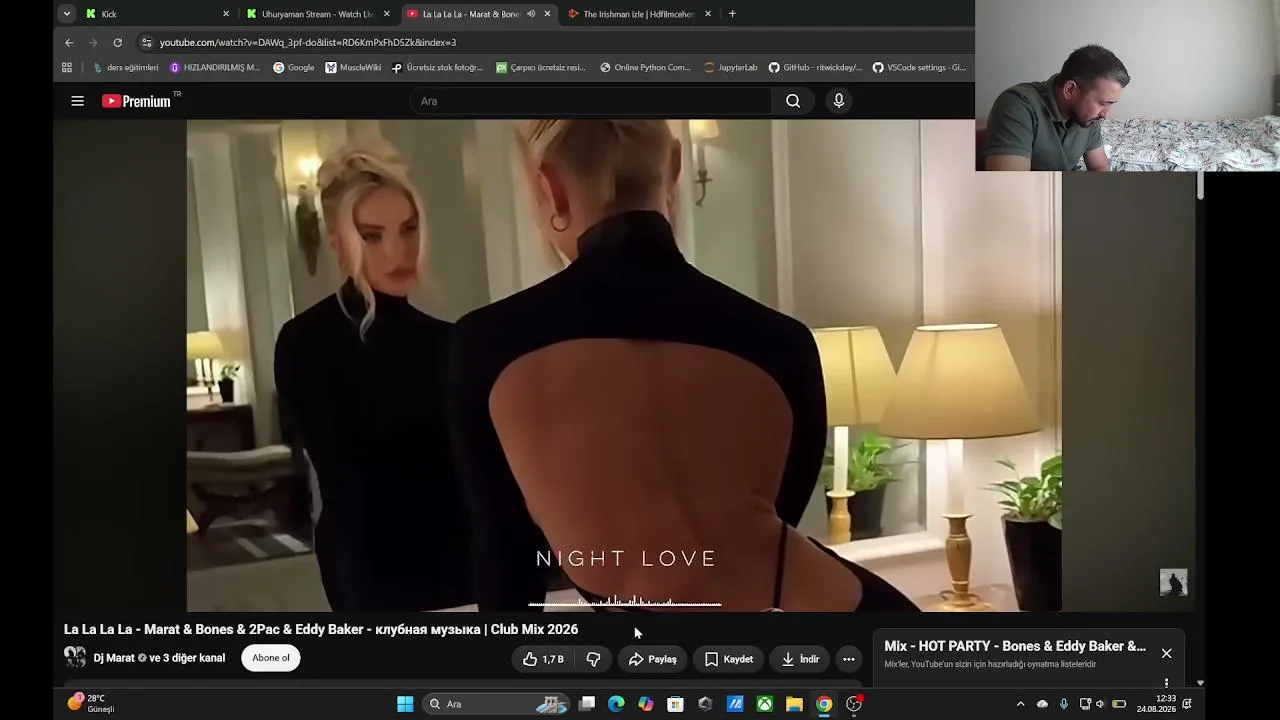Image resolution: width=1280 pixels, height=720 pixels.
Task: Open the Xbox app from taskbar
Action: pos(764,704)
